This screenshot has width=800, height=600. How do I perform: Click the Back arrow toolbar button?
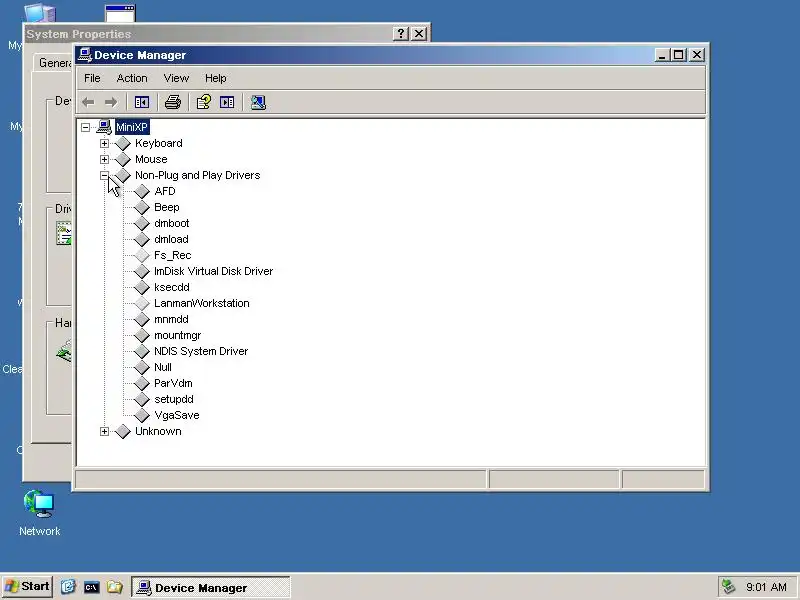[x=88, y=103]
